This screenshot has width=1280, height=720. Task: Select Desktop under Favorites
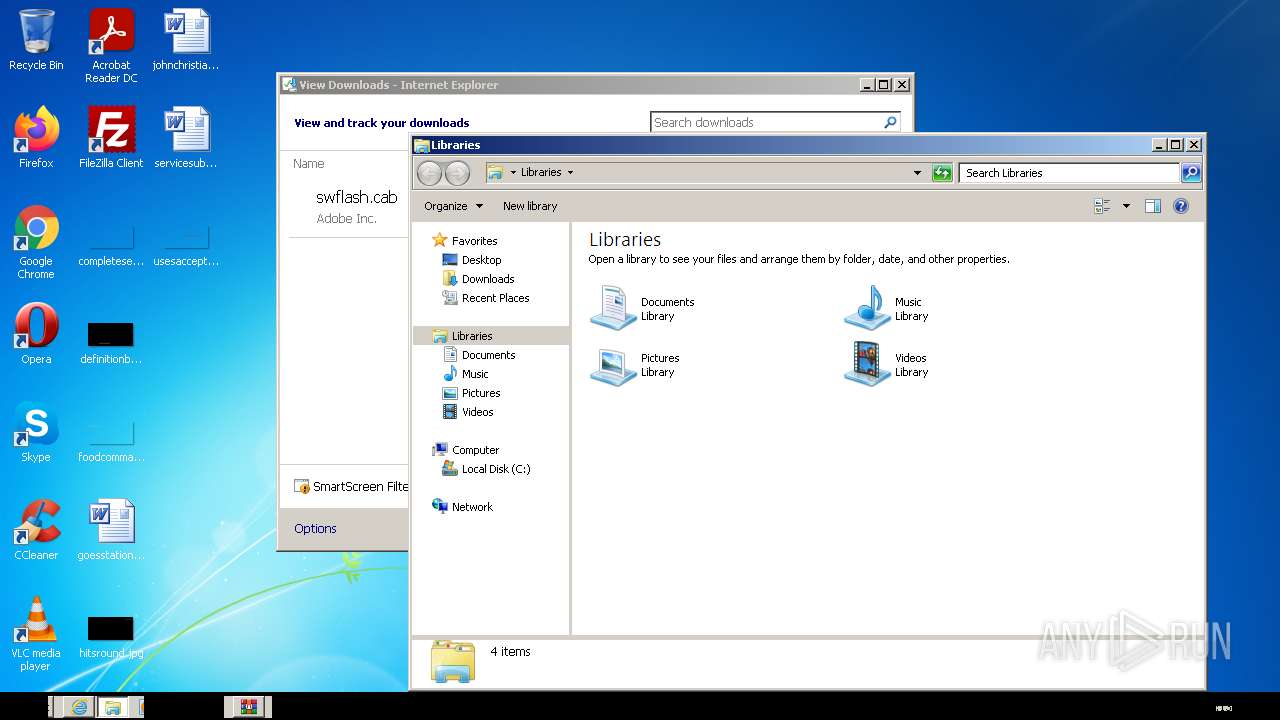pos(481,260)
